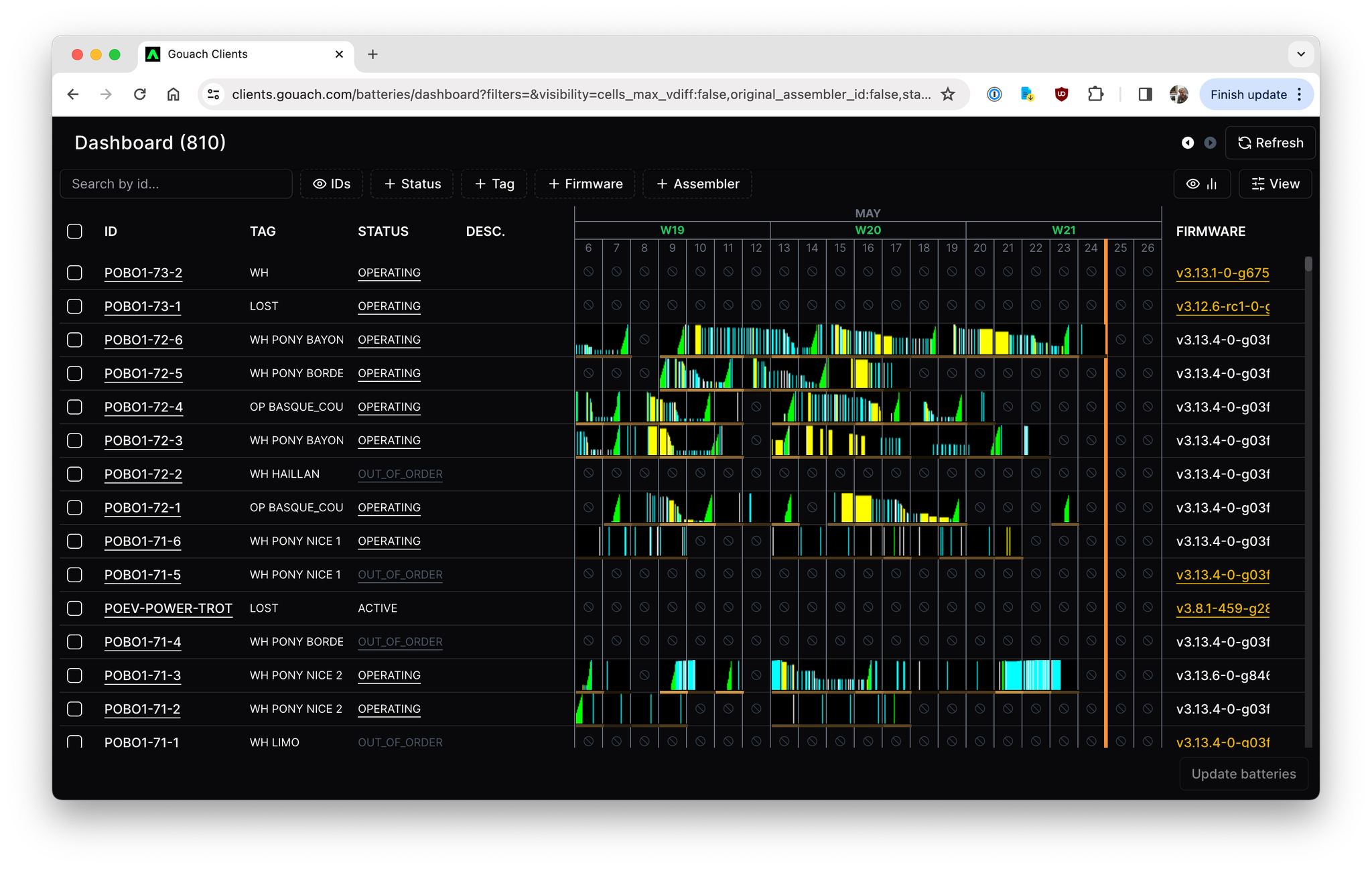Select week W21 in timeline header
This screenshot has width=1372, height=869.
click(1063, 230)
